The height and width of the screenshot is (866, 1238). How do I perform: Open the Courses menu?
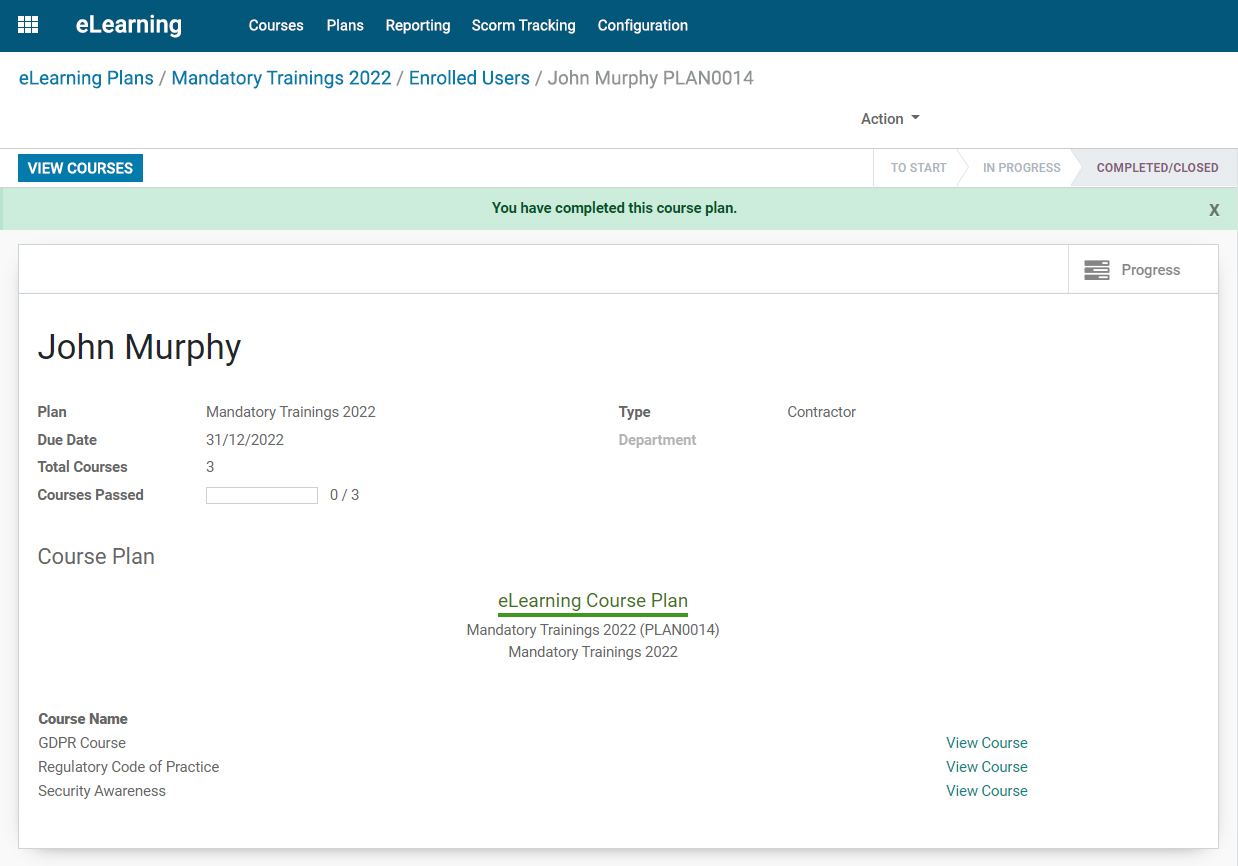276,26
